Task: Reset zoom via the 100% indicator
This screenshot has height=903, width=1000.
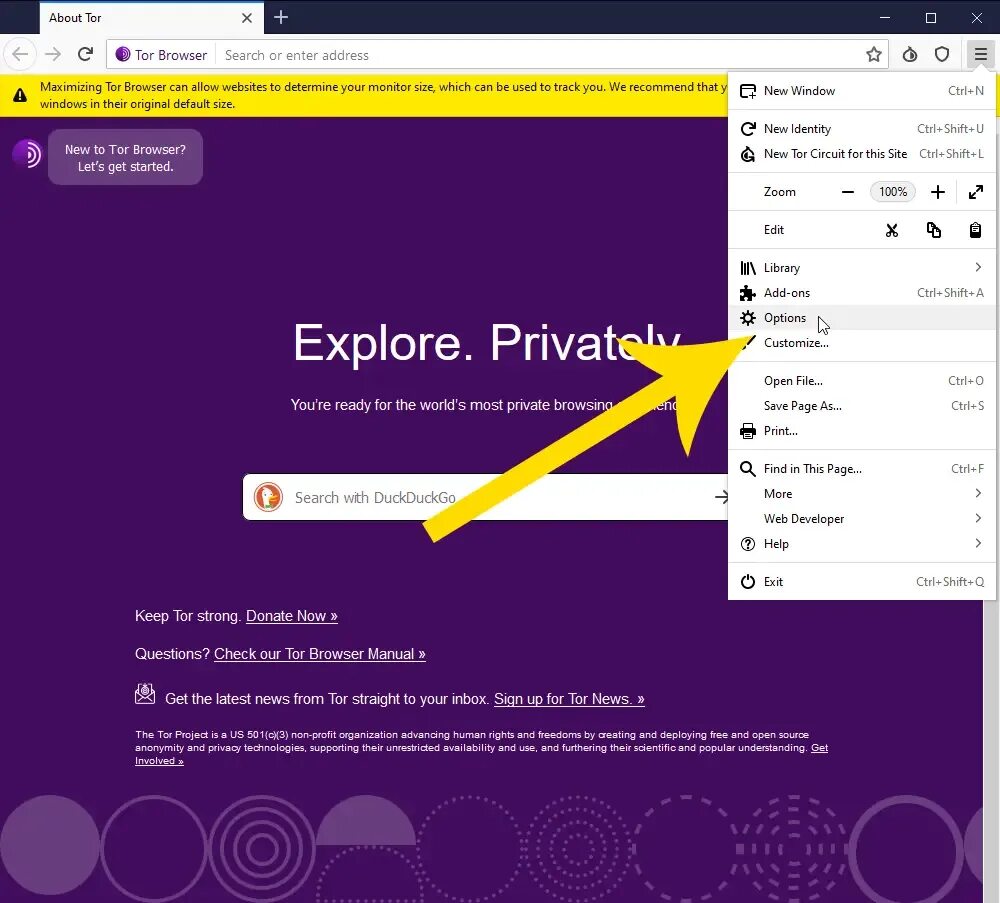Action: (892, 192)
